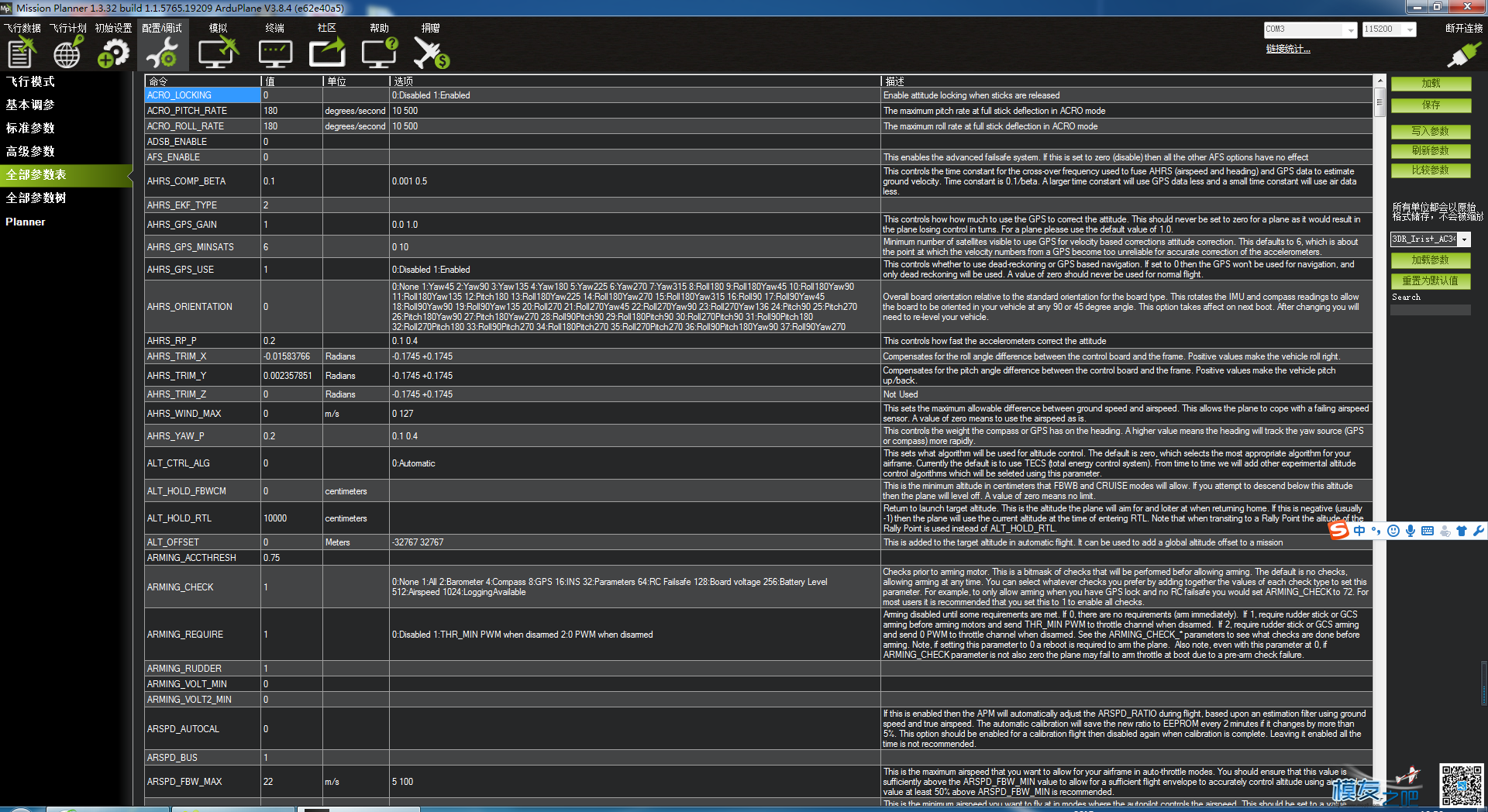Select the ARSPD_AUTOCAL parameter name
This screenshot has width=1488, height=812.
pyautogui.click(x=202, y=729)
